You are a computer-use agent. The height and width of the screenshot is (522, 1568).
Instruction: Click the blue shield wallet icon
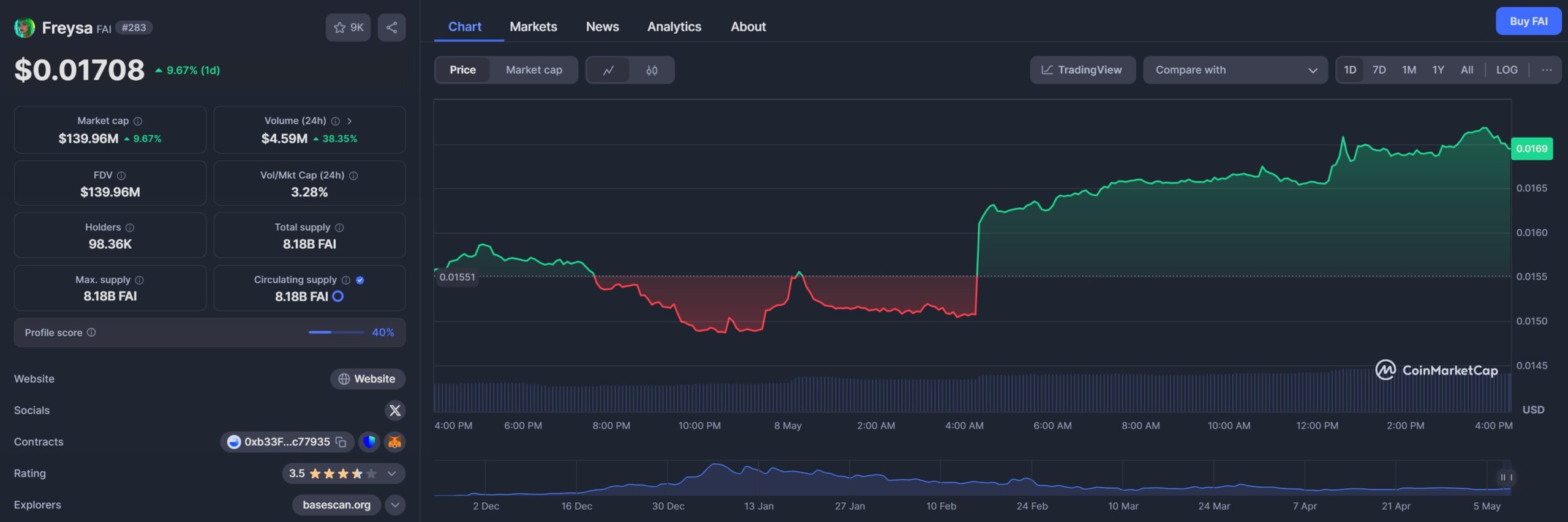[369, 442]
